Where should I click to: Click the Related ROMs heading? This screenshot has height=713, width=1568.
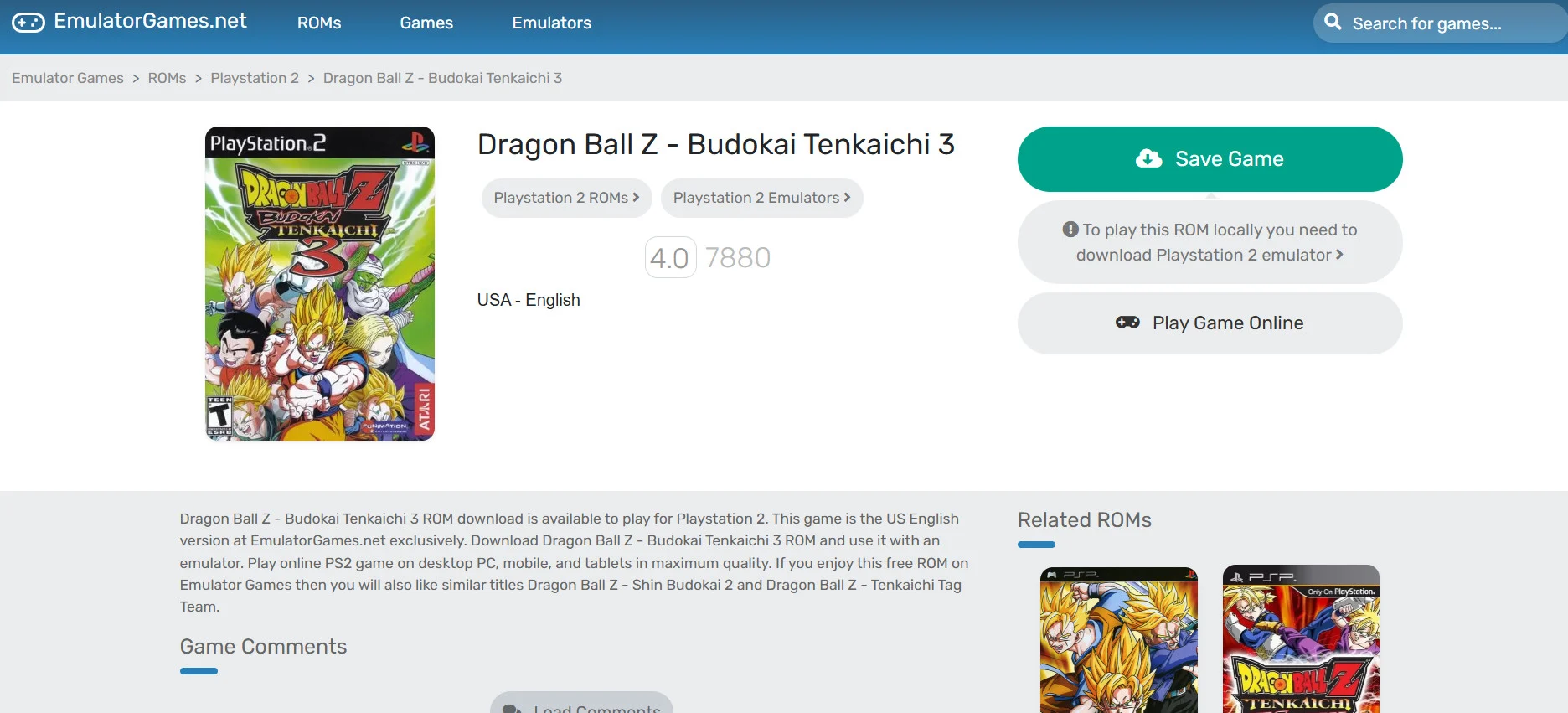1084,520
